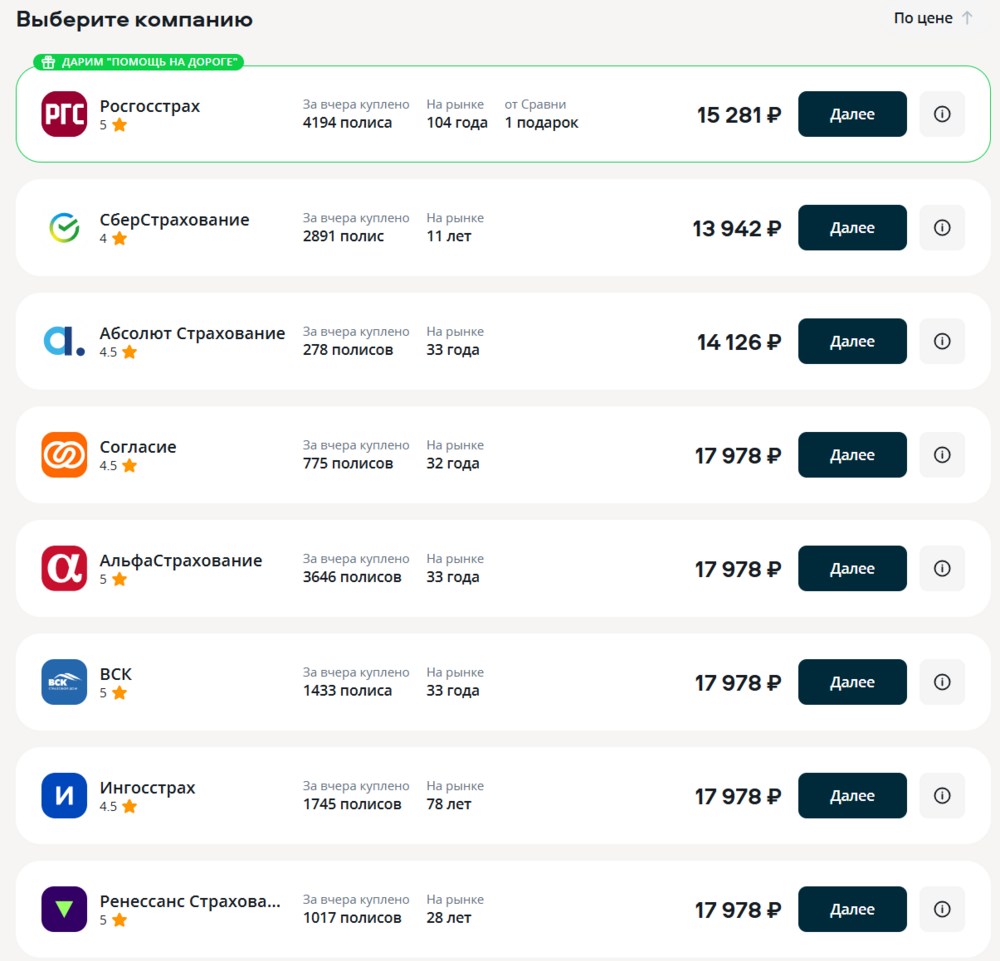The width and height of the screenshot is (1000, 961).
Task: Open info icon for СберСтрахование offer
Action: [x=942, y=228]
